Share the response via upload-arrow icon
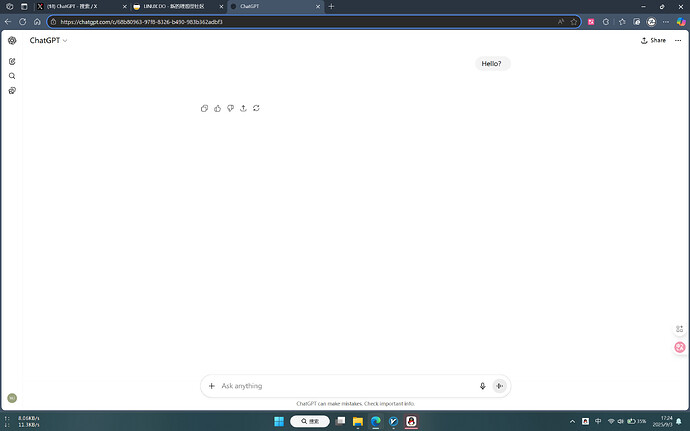Viewport: 690px width, 431px height. pyautogui.click(x=243, y=108)
